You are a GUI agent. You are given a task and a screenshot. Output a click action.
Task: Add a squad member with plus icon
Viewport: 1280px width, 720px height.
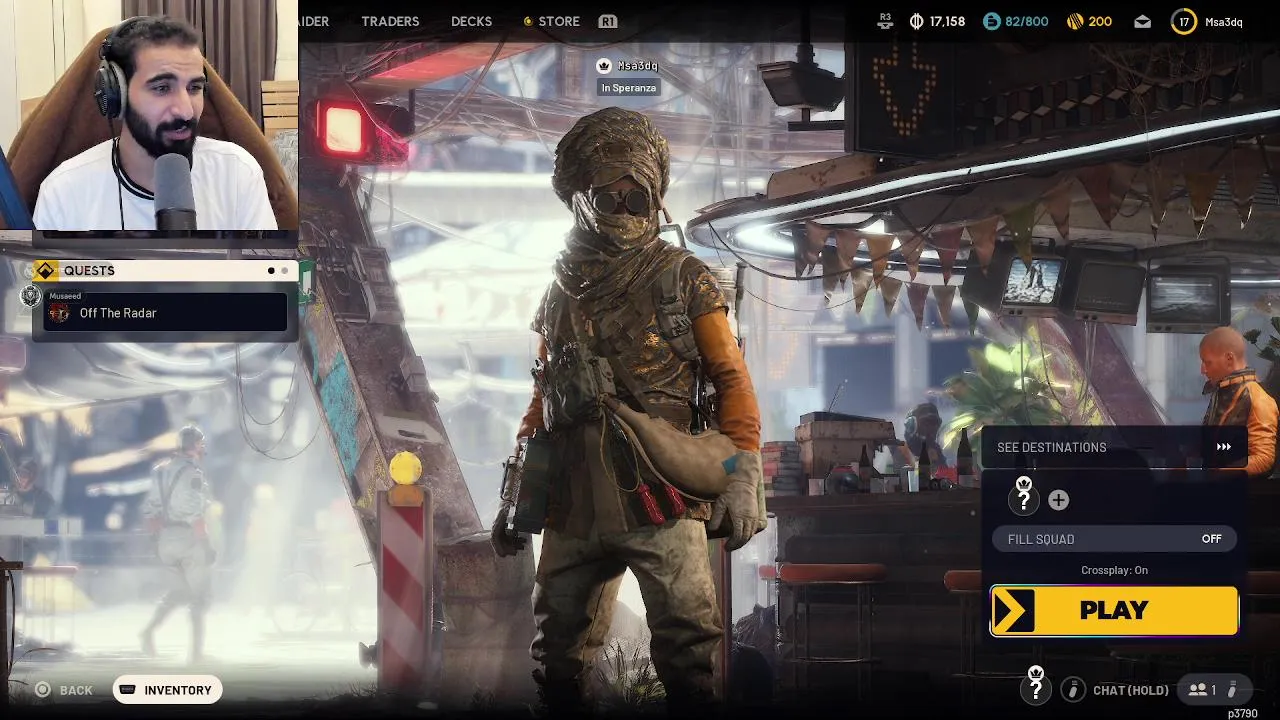tap(1058, 500)
